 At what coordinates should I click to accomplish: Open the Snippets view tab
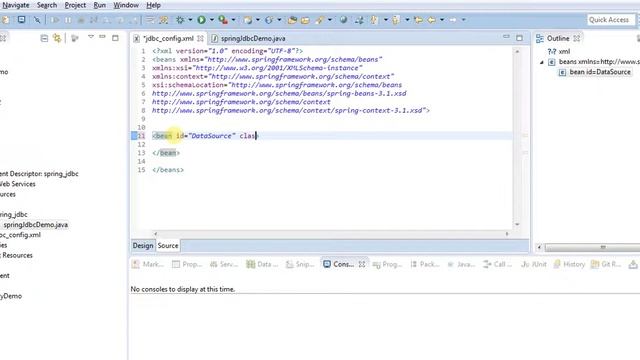300,264
